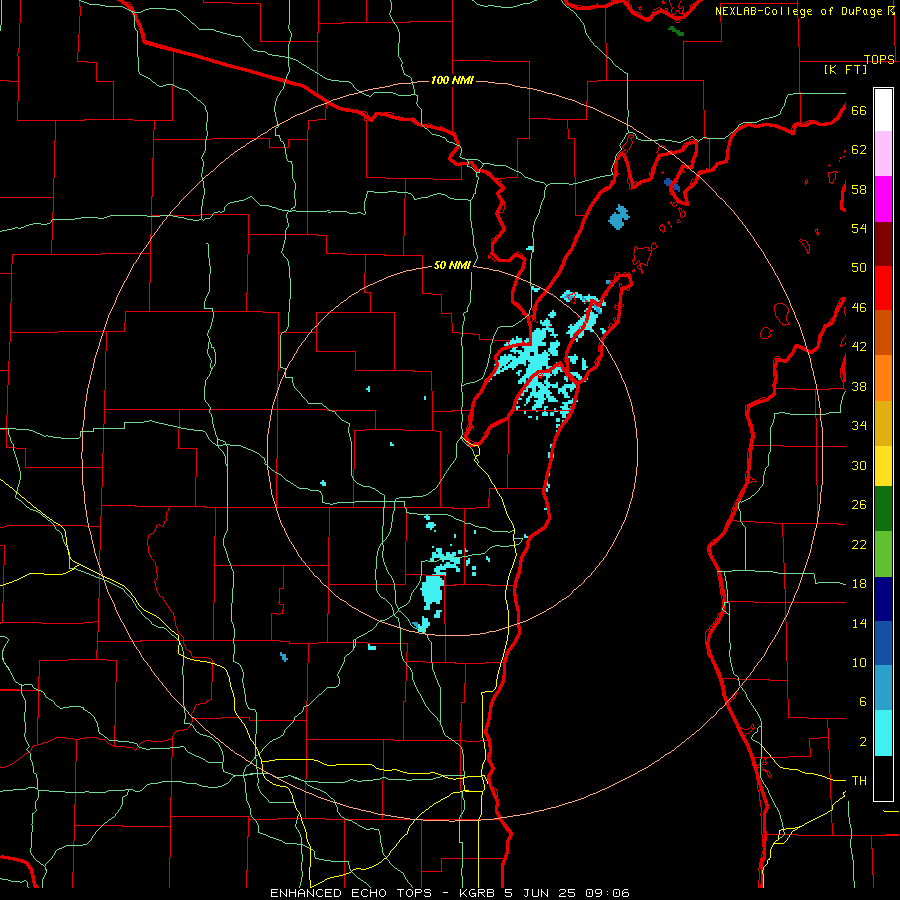Click the bright red 50 kft swatch

pyautogui.click(x=883, y=288)
